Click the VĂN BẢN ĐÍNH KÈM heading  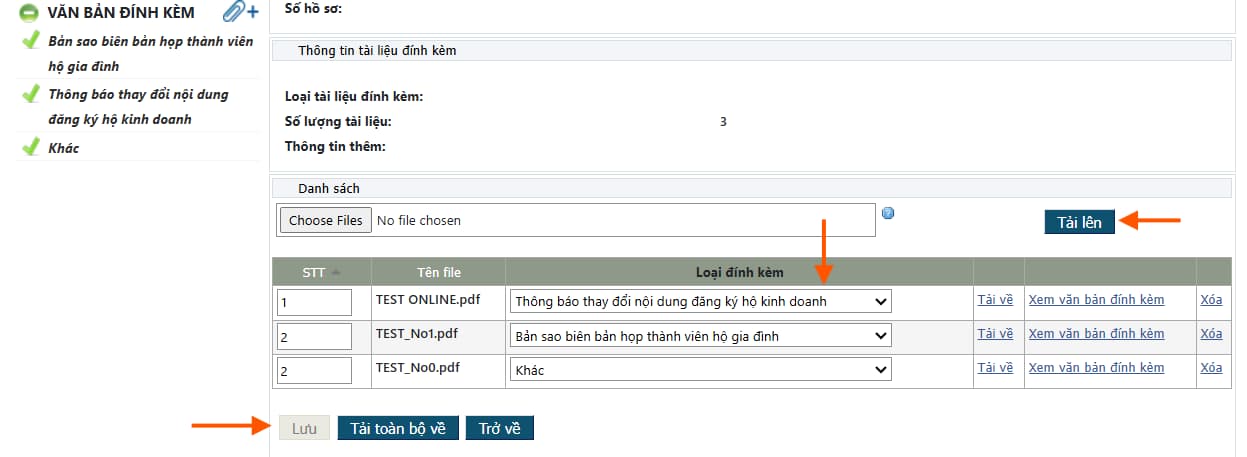coord(121,13)
